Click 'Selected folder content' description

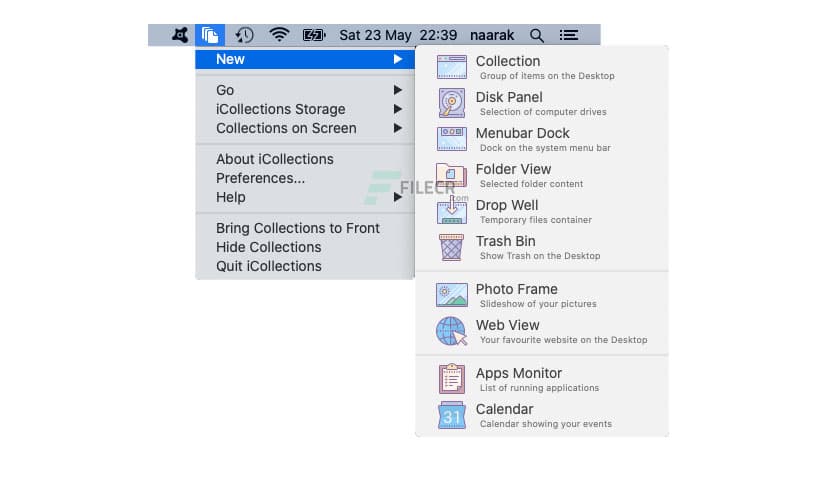point(531,184)
